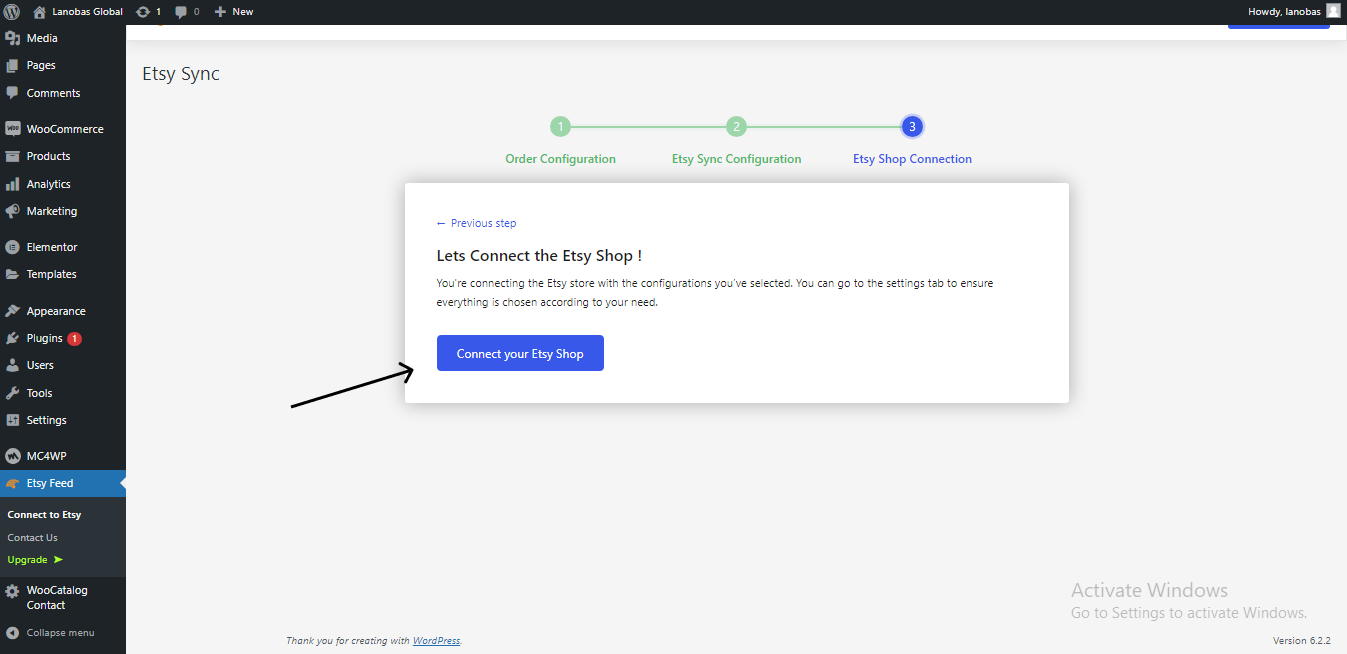Click the user avatar next to Howdy, lanobas

pyautogui.click(x=1333, y=11)
